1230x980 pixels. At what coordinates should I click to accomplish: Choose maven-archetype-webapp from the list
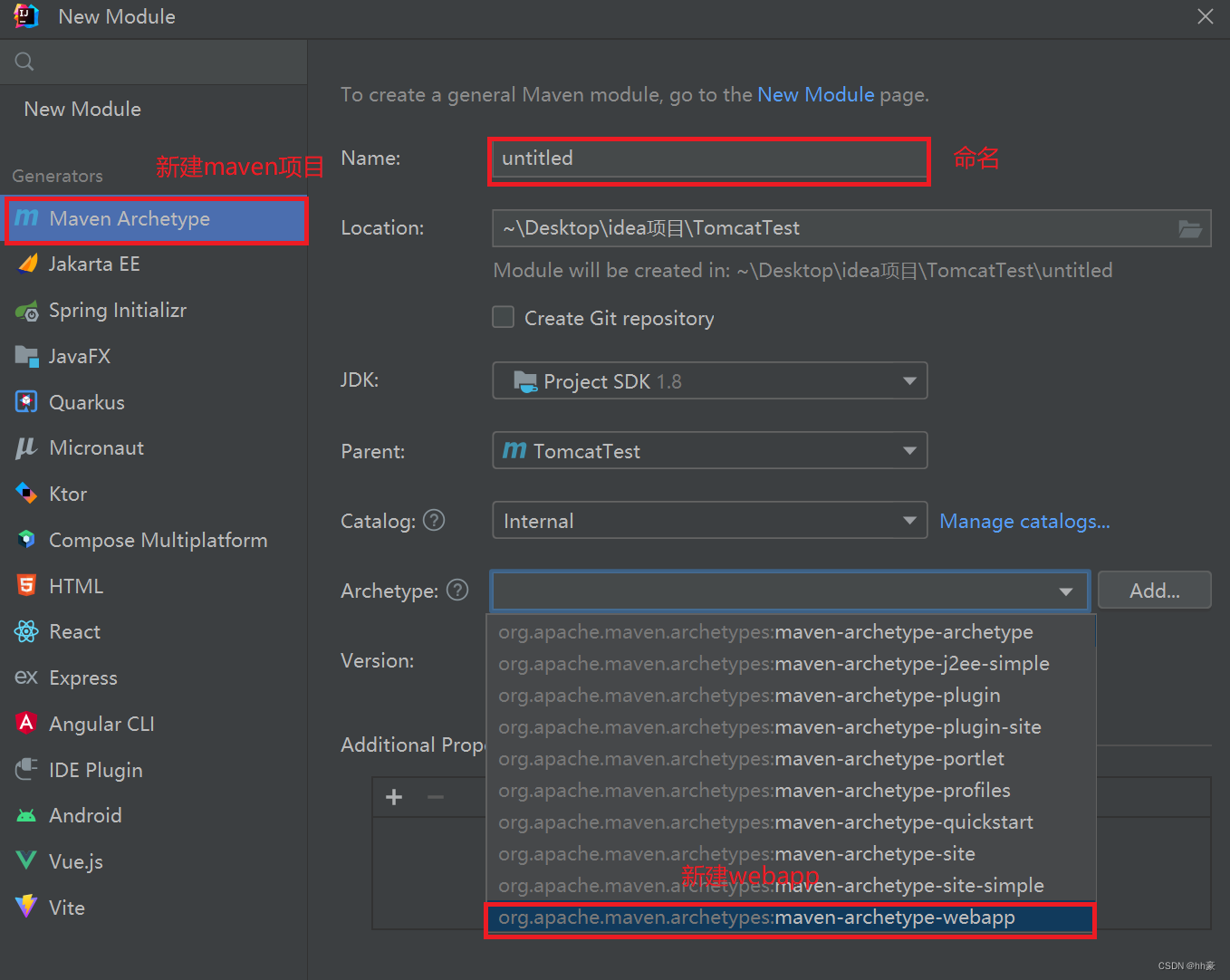pyautogui.click(x=790, y=918)
